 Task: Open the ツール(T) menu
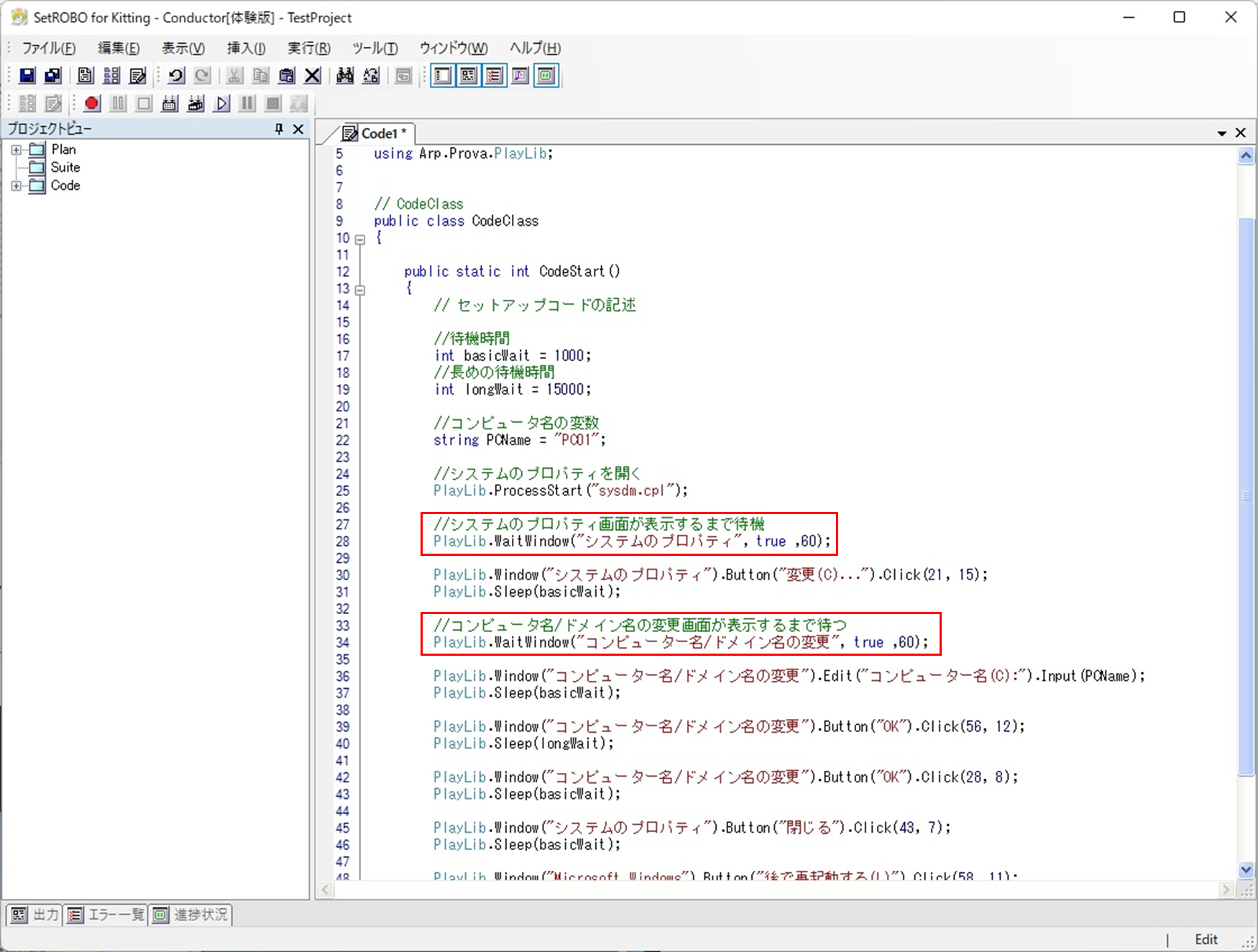375,48
